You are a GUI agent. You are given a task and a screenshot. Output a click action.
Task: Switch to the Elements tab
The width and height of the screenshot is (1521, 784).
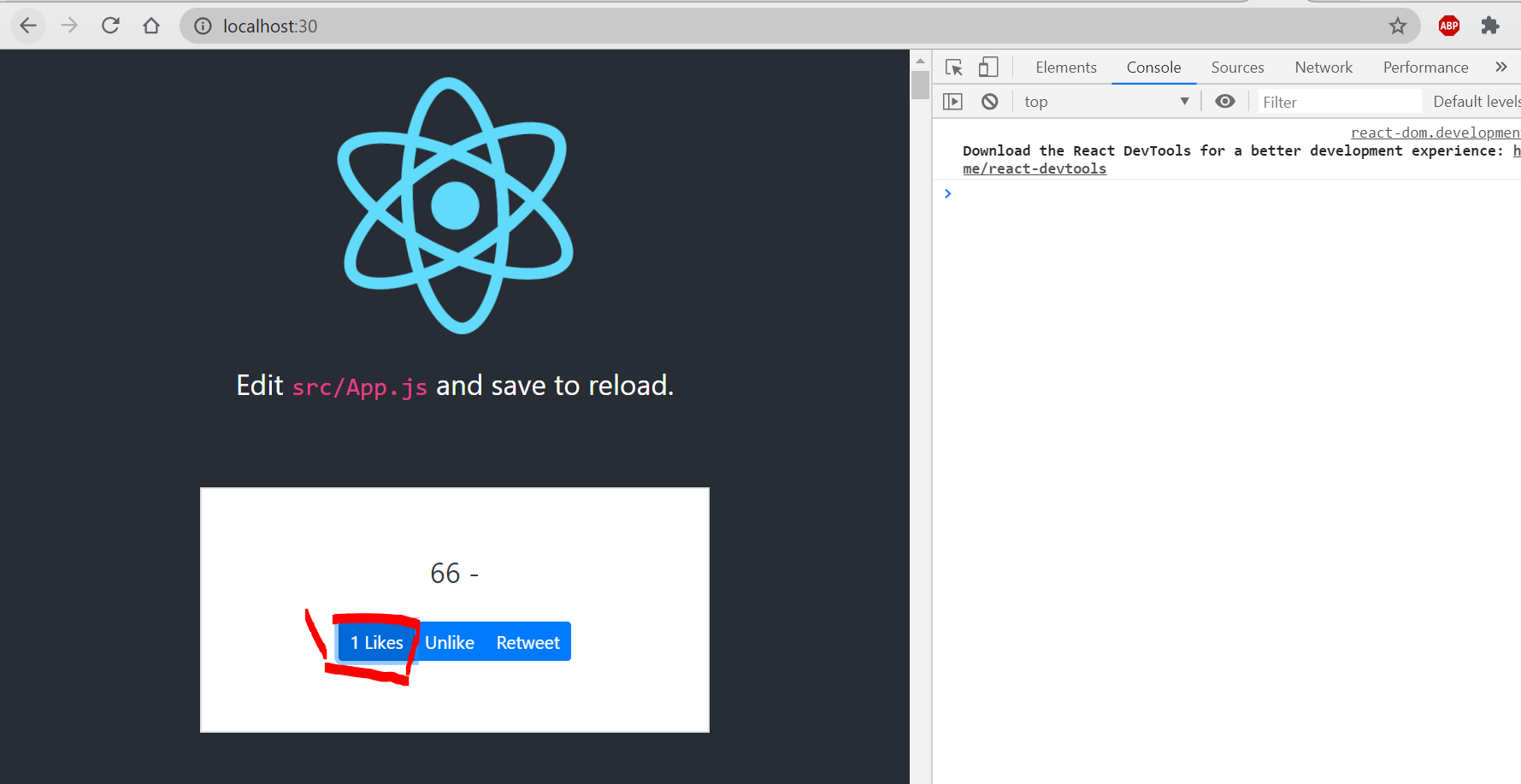click(1065, 68)
